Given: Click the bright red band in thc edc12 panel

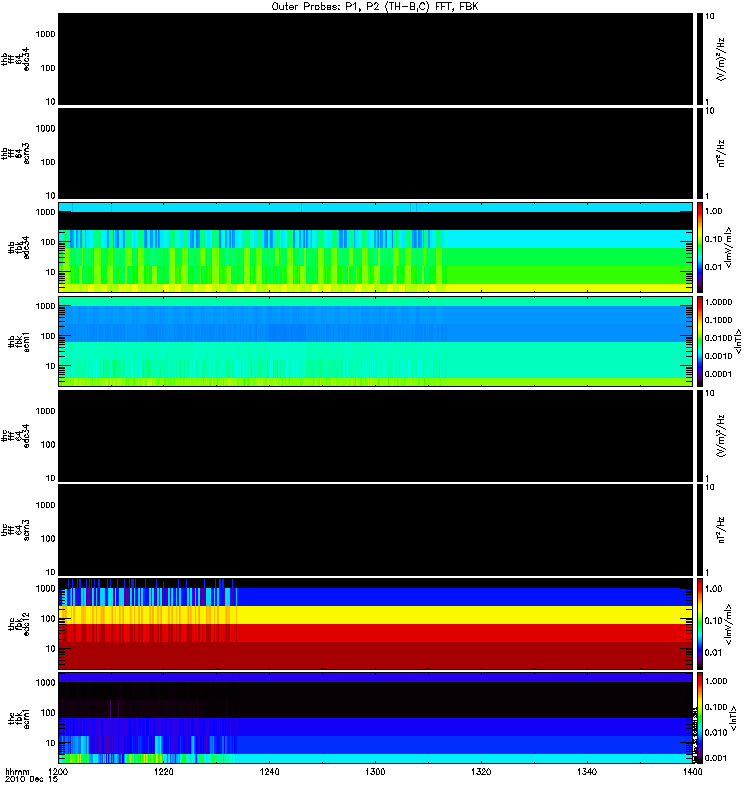Looking at the screenshot, I should click(x=375, y=633).
